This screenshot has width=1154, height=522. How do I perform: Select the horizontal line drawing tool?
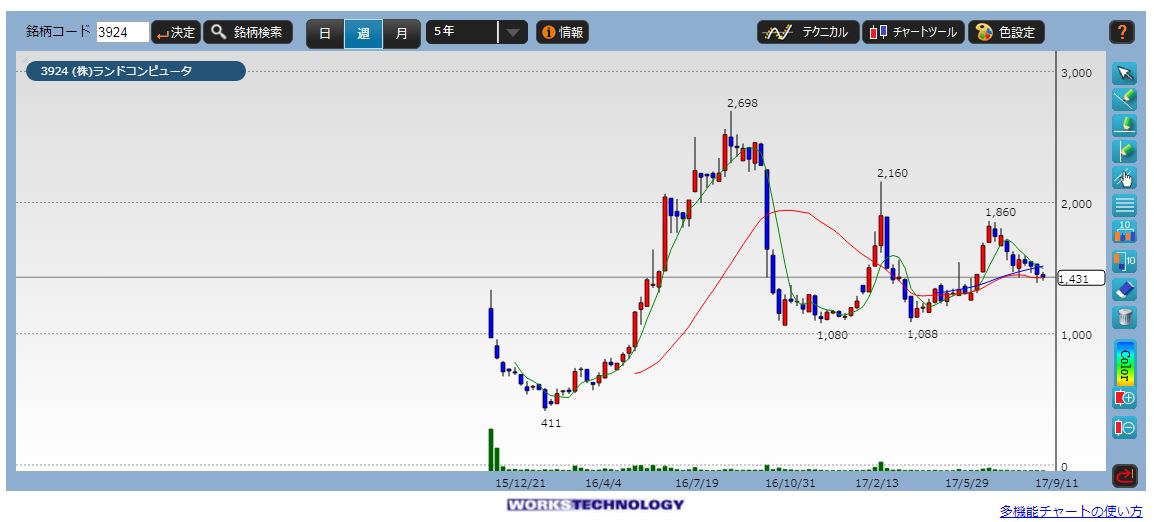click(x=1125, y=126)
